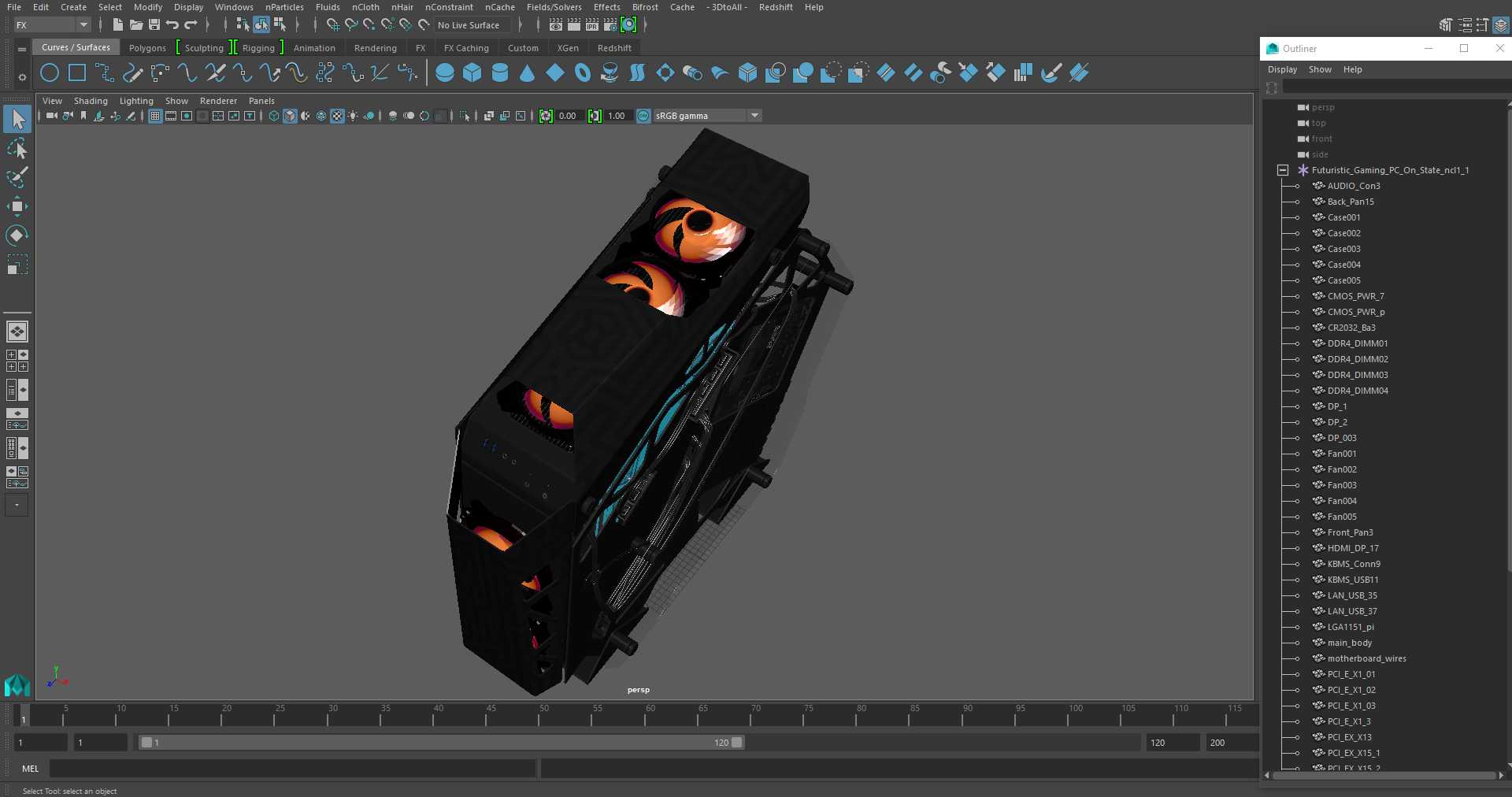This screenshot has height=797, width=1512.
Task: Create a new scene
Action: 117,25
